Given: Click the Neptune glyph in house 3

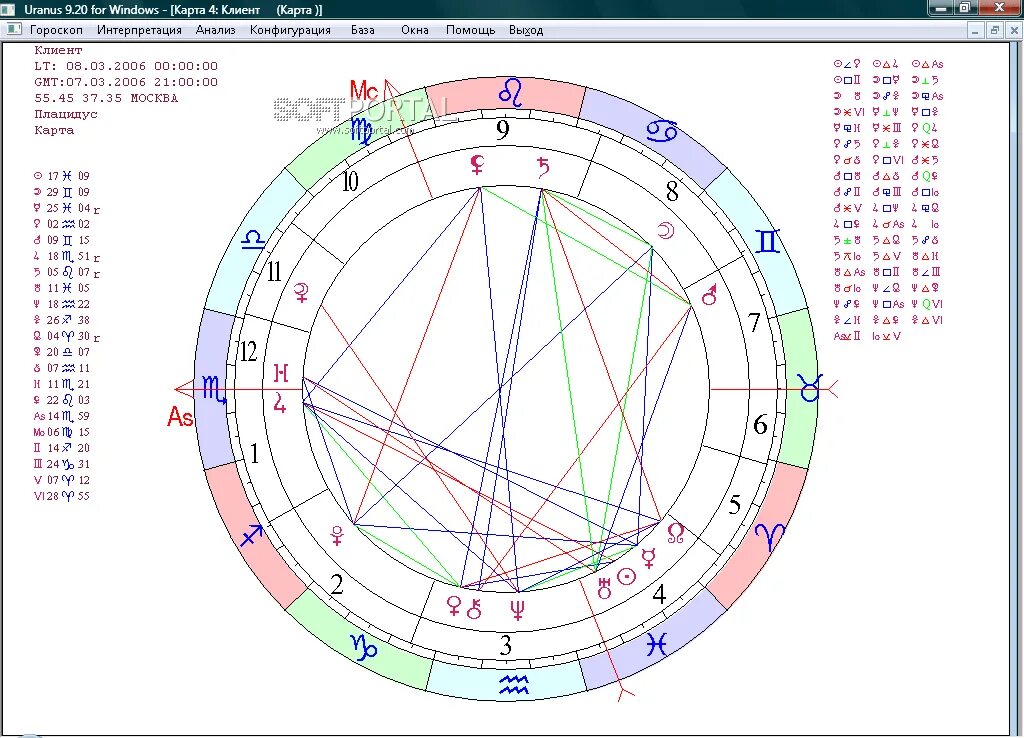Looking at the screenshot, I should (x=517, y=610).
